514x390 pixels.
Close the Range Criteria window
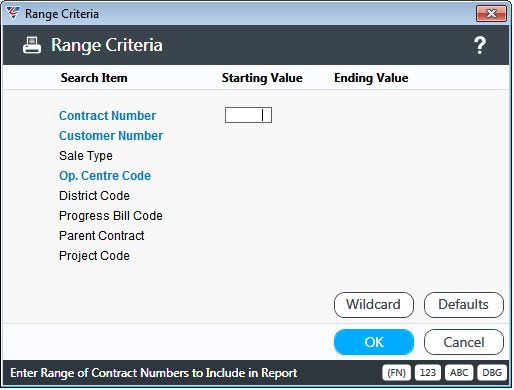pos(491,14)
